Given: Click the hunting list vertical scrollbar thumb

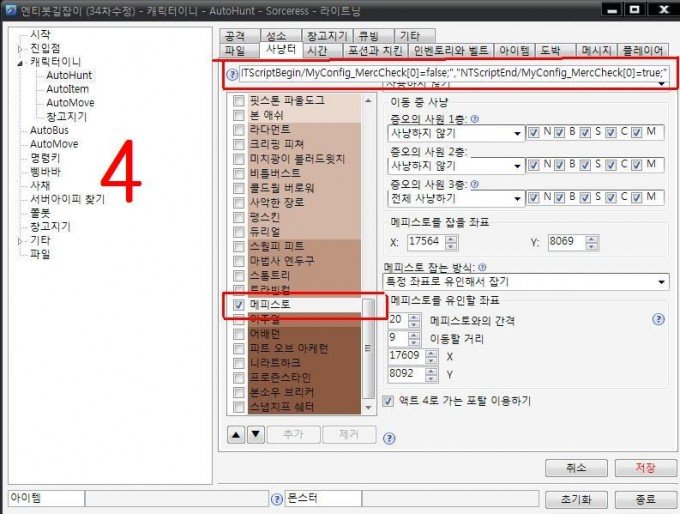Looking at the screenshot, I should [x=368, y=348].
